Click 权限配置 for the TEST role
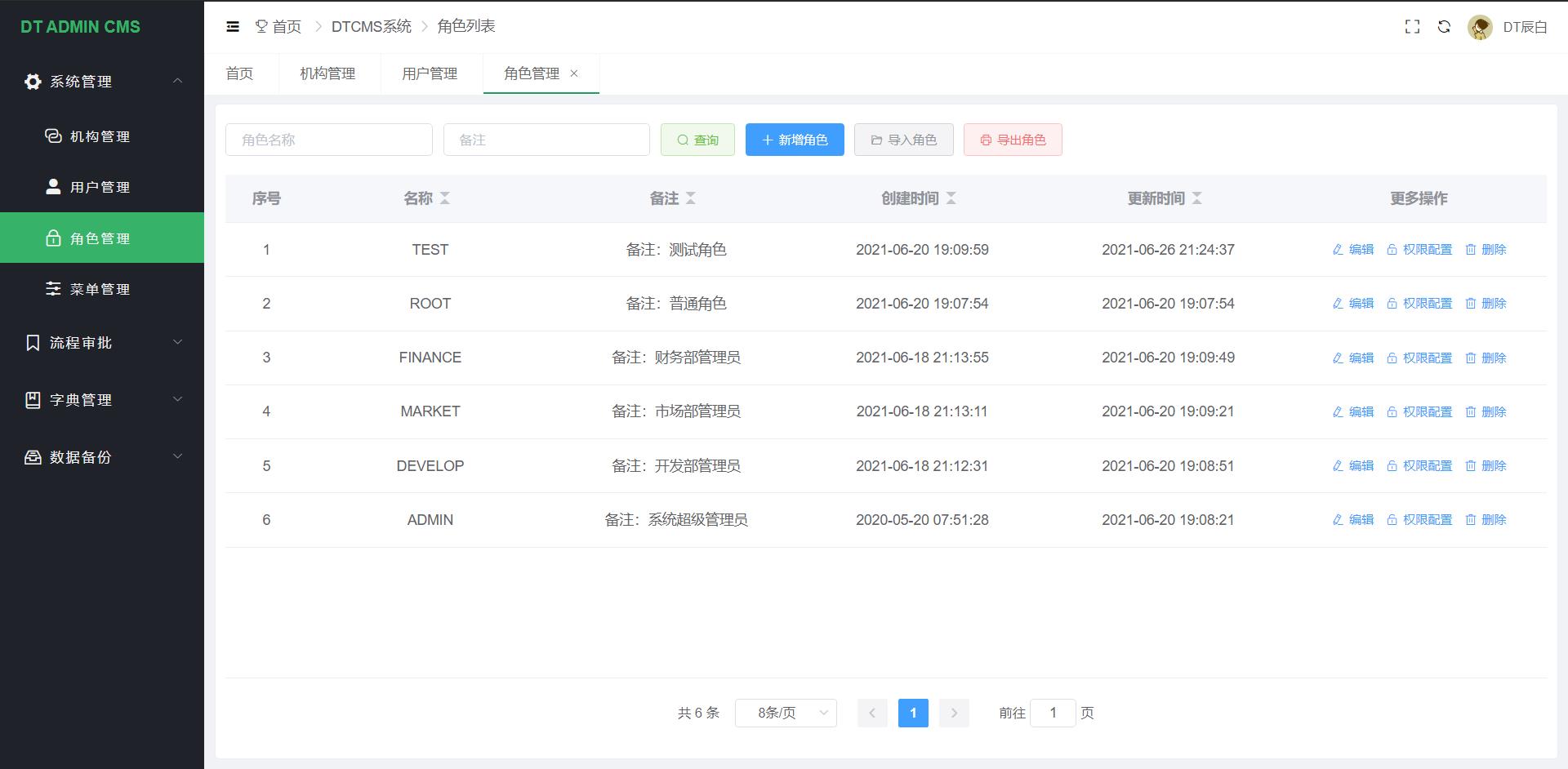This screenshot has width=1568, height=769. (x=1419, y=250)
